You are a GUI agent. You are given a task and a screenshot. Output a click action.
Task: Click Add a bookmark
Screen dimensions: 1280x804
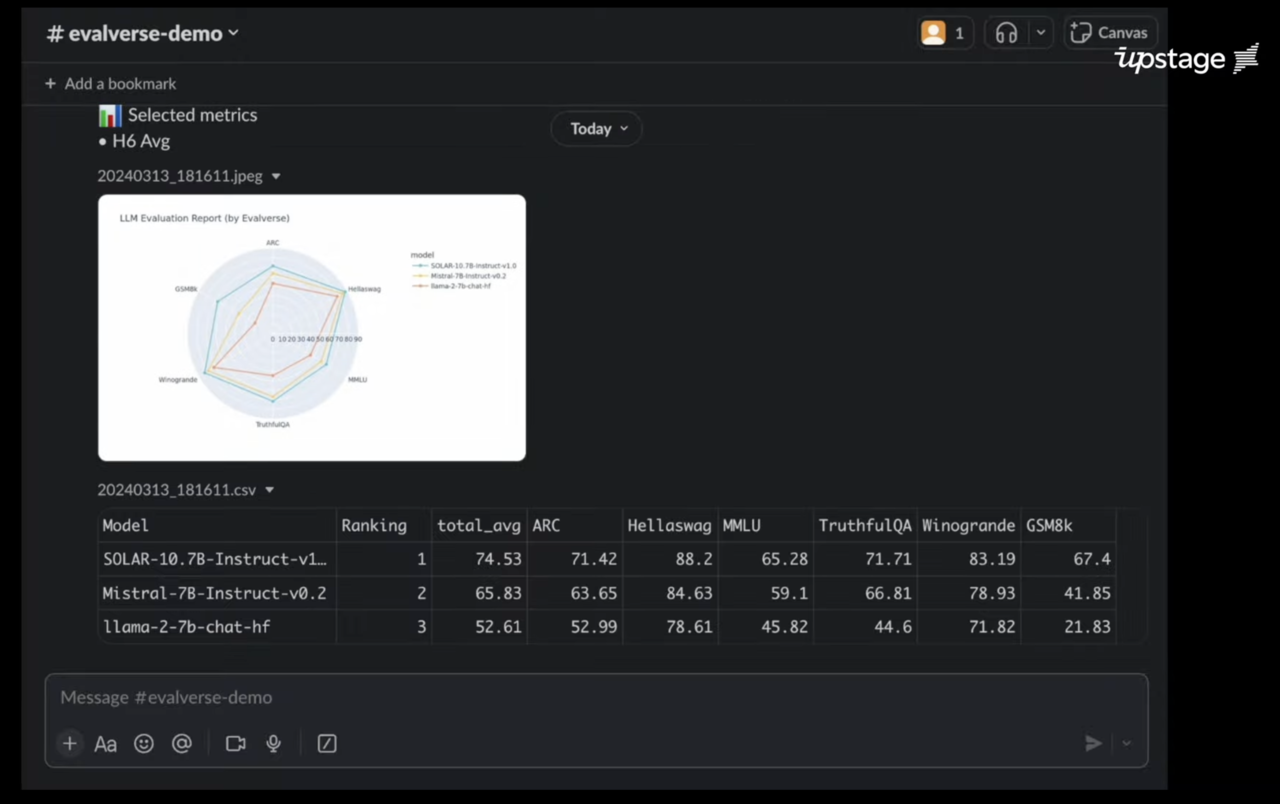point(111,84)
